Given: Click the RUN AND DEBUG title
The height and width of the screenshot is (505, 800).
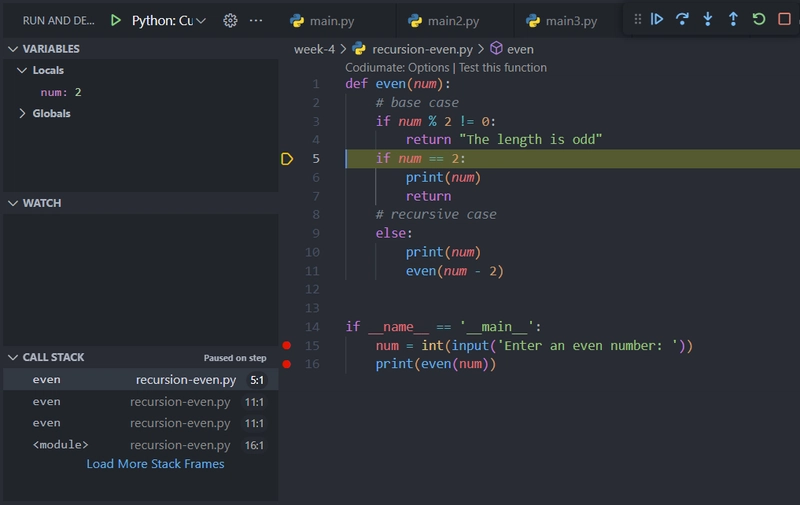Looking at the screenshot, I should [59, 20].
